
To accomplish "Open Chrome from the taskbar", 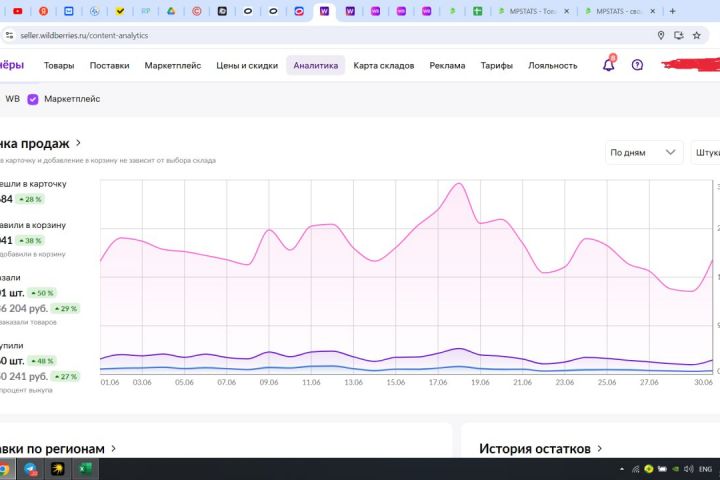I will click(4, 469).
